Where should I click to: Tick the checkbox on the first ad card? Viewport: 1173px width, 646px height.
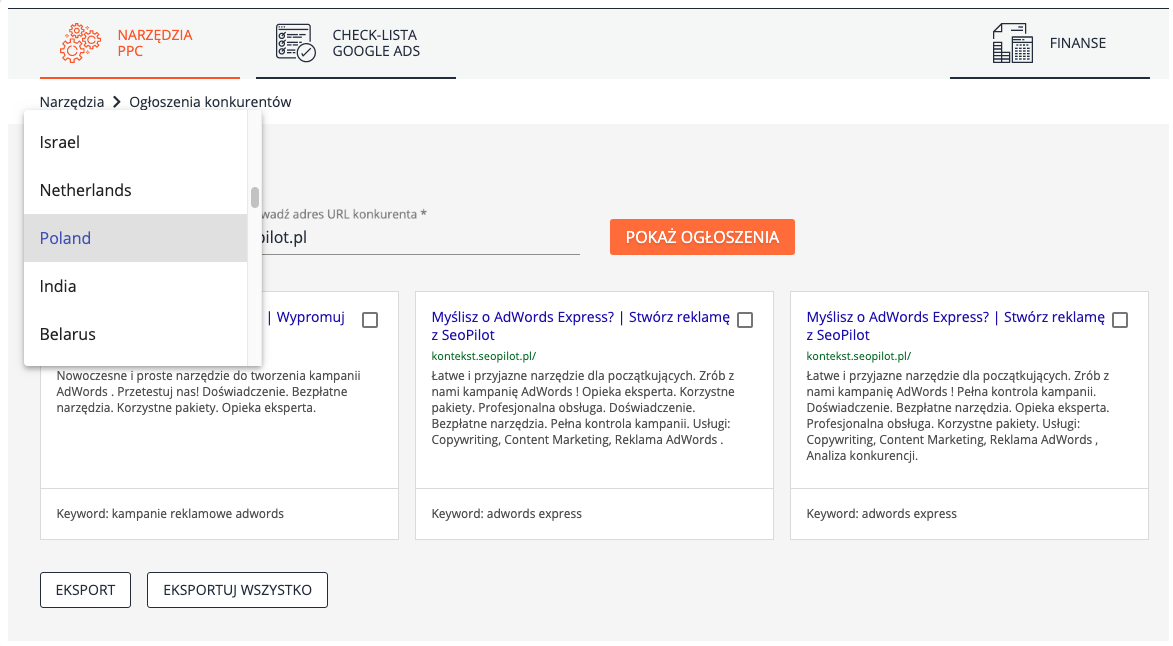click(x=370, y=320)
